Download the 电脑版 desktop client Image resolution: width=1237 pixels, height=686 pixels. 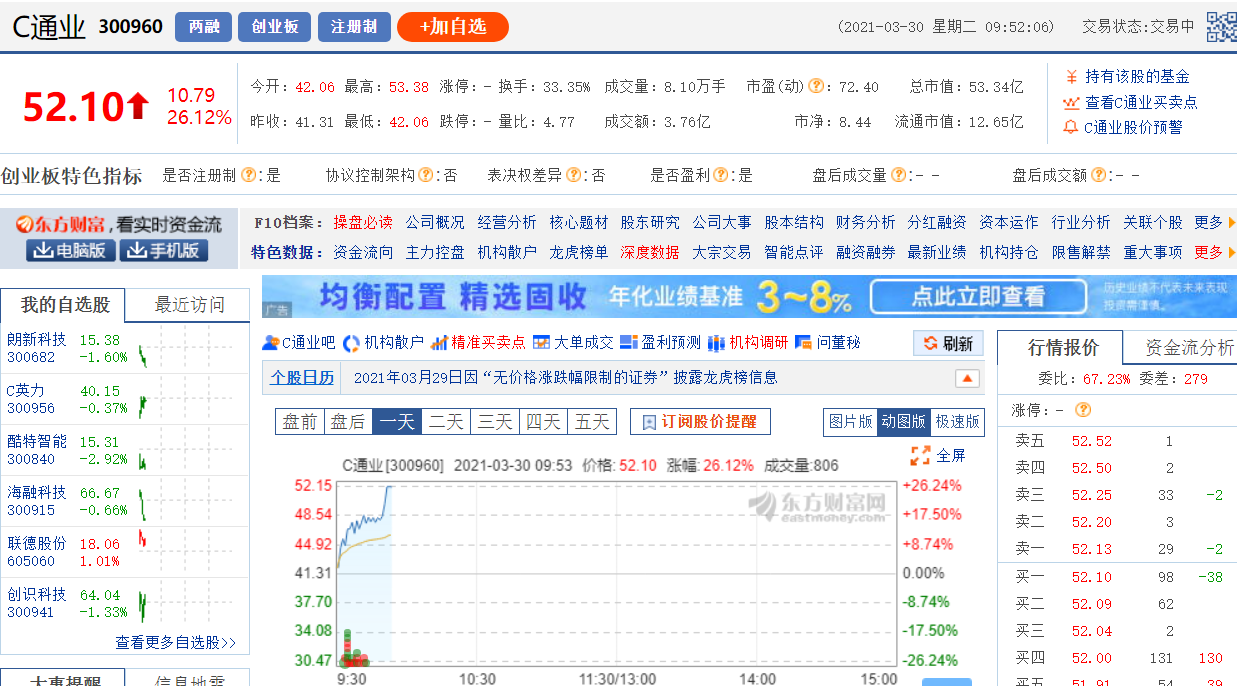70,250
